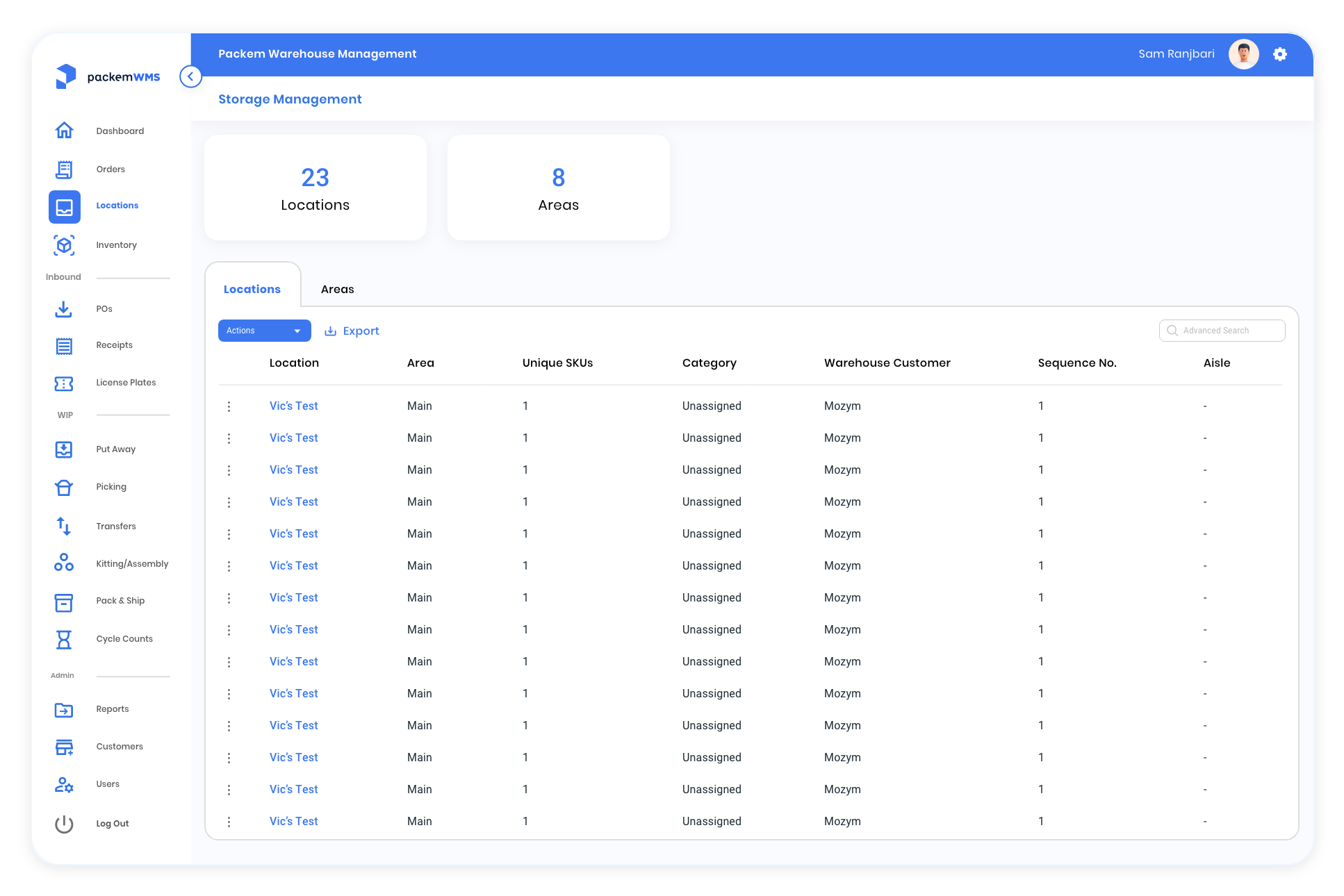The width and height of the screenshot is (1344, 896).
Task: Open Cycle Counts from the sidebar
Action: [64, 638]
